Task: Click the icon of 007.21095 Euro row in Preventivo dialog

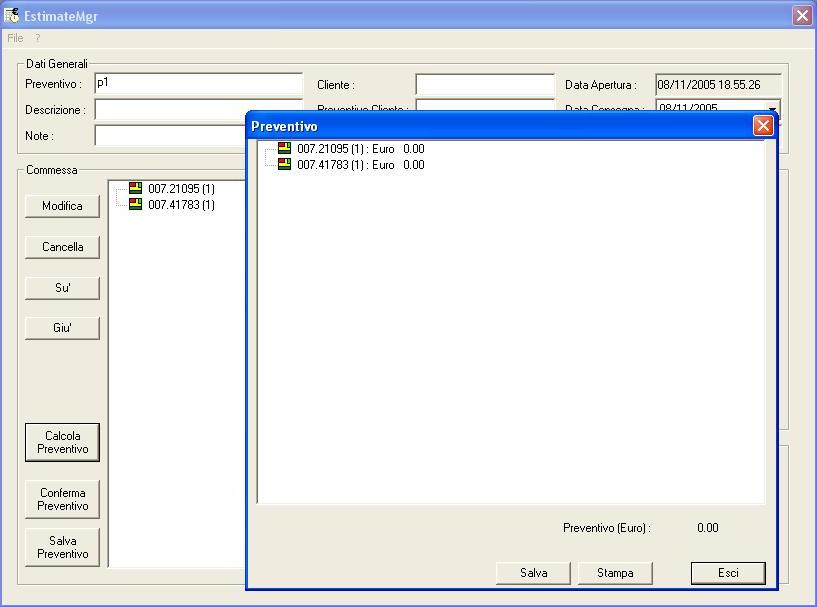Action: click(284, 148)
